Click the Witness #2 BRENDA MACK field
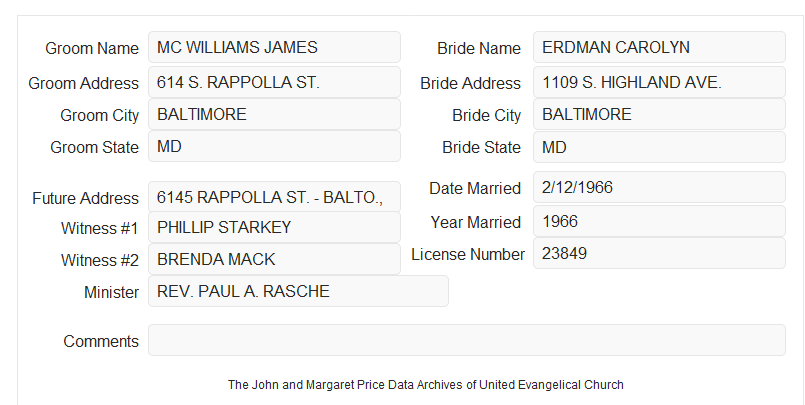This screenshot has height=405, width=805. pos(274,259)
